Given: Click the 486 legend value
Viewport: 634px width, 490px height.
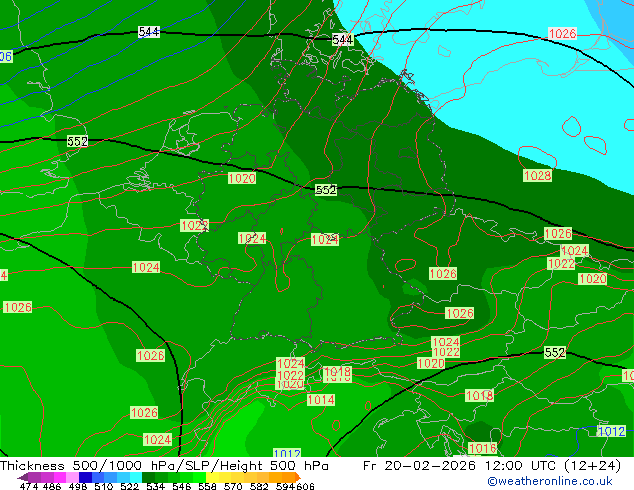Looking at the screenshot, I should [52, 486].
